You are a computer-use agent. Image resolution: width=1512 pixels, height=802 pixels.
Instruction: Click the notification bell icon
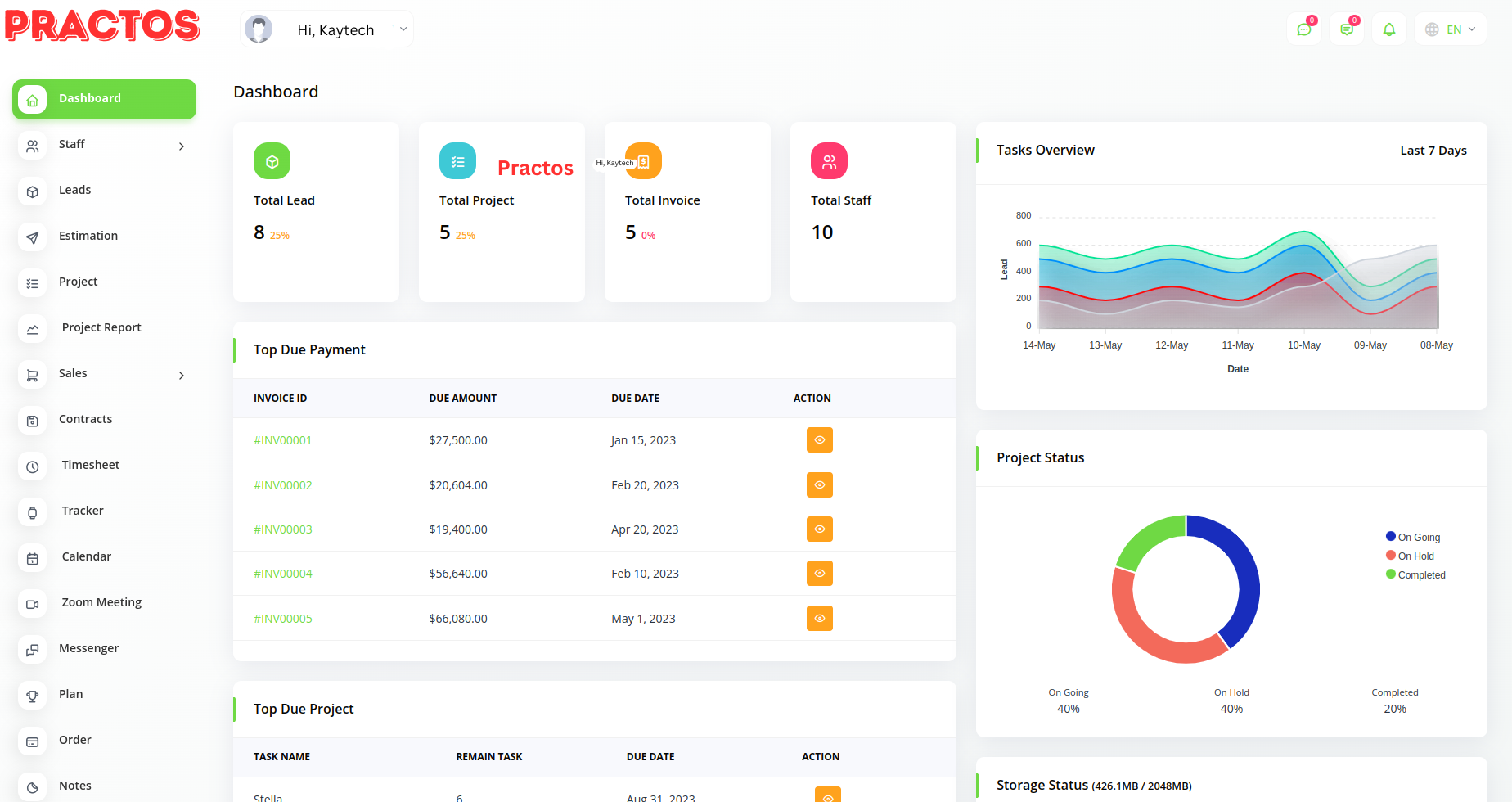1388,29
